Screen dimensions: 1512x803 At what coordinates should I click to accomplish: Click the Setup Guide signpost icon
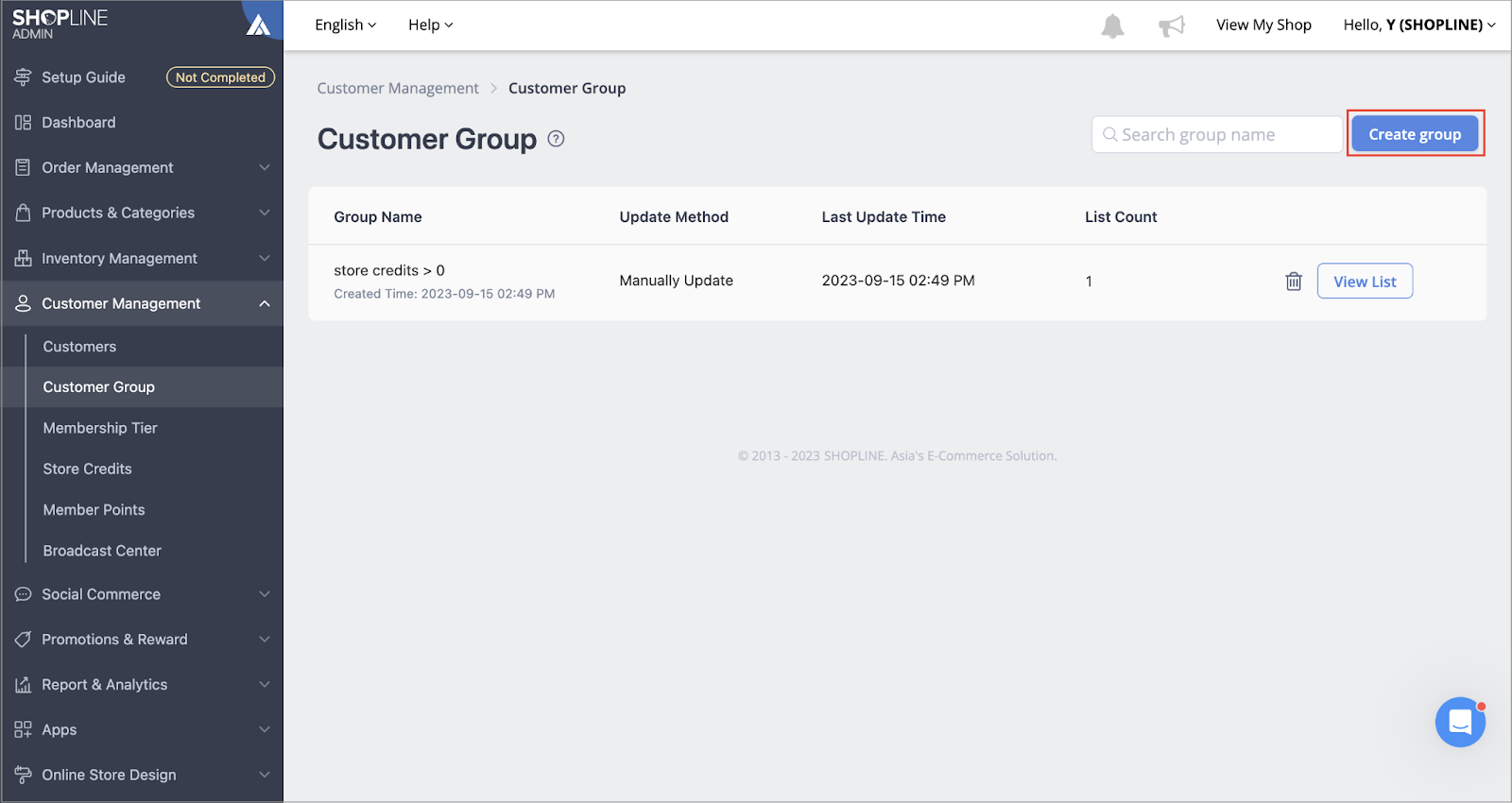pos(23,77)
